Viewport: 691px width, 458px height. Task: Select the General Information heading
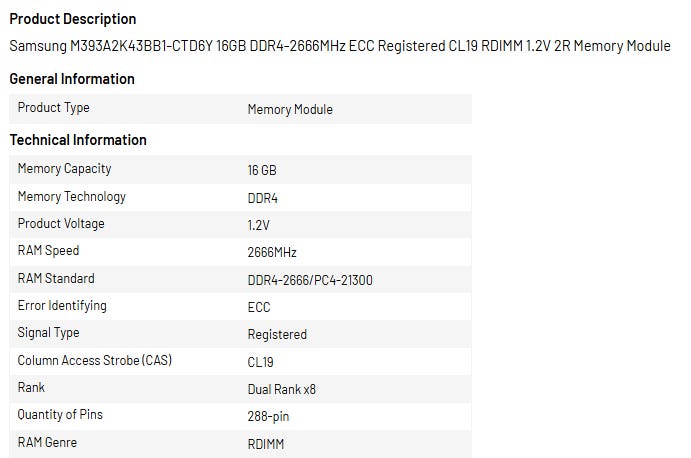click(x=72, y=79)
